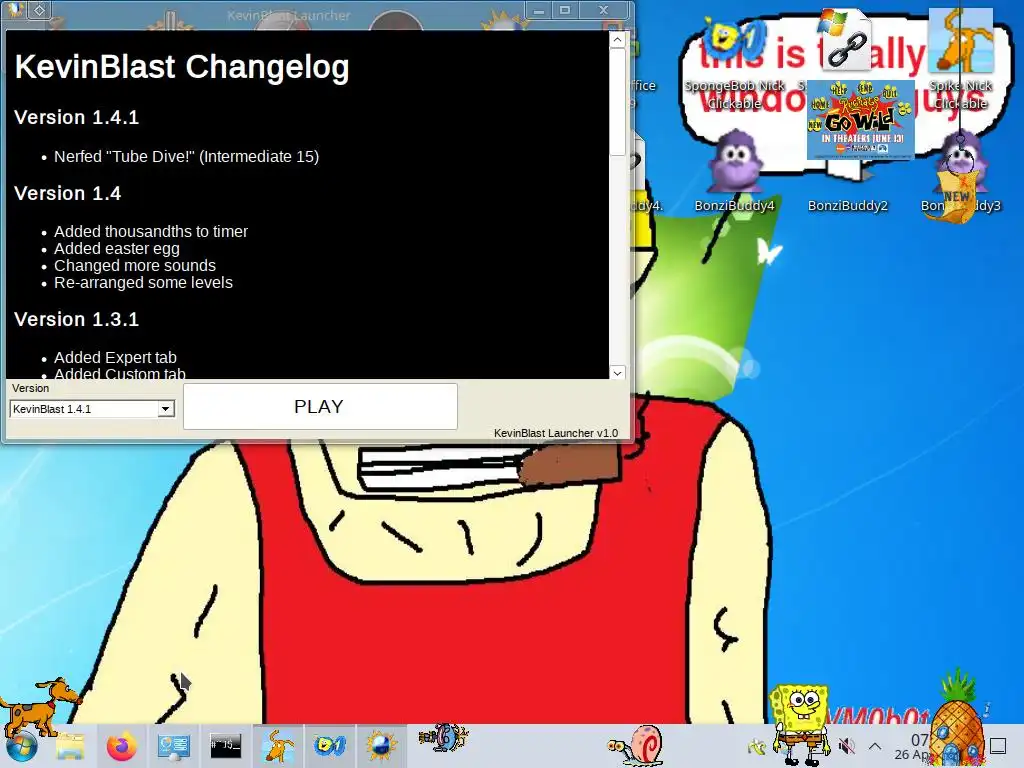The height and width of the screenshot is (768, 1024).
Task: Click the taskbar clock and date
Action: click(912, 746)
